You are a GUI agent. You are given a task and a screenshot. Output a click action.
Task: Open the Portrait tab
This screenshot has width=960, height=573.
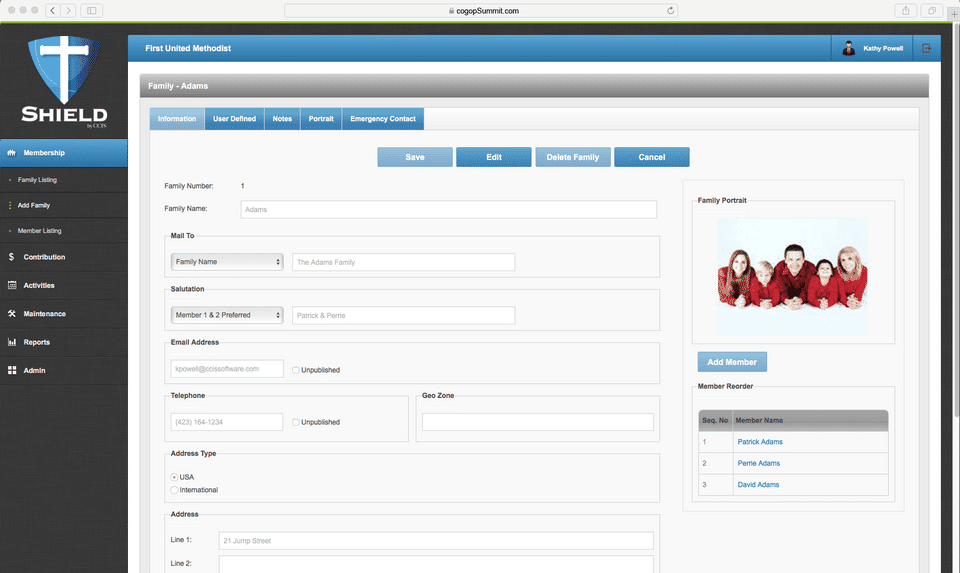tap(321, 119)
